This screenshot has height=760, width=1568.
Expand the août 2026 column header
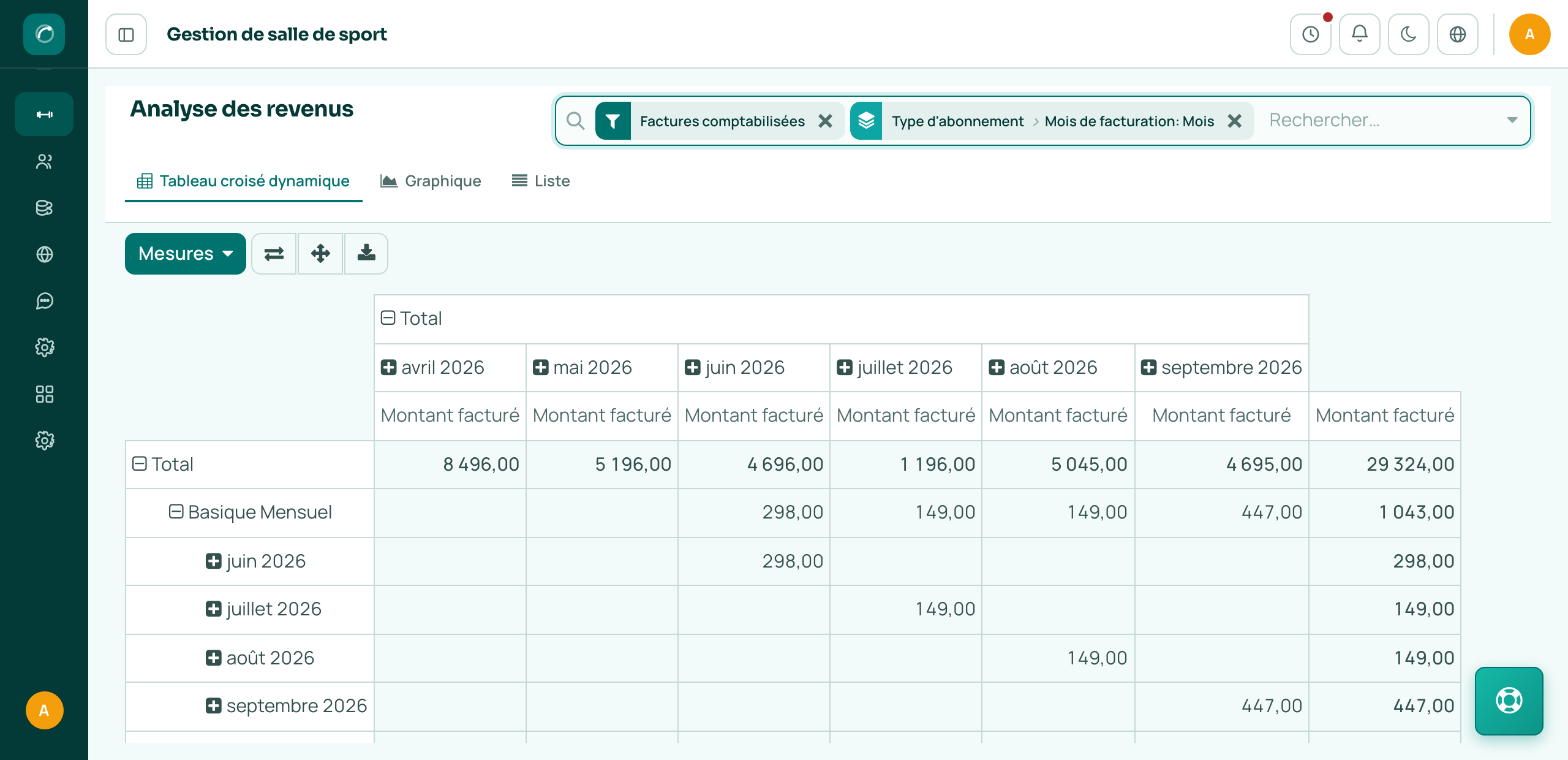(x=997, y=368)
